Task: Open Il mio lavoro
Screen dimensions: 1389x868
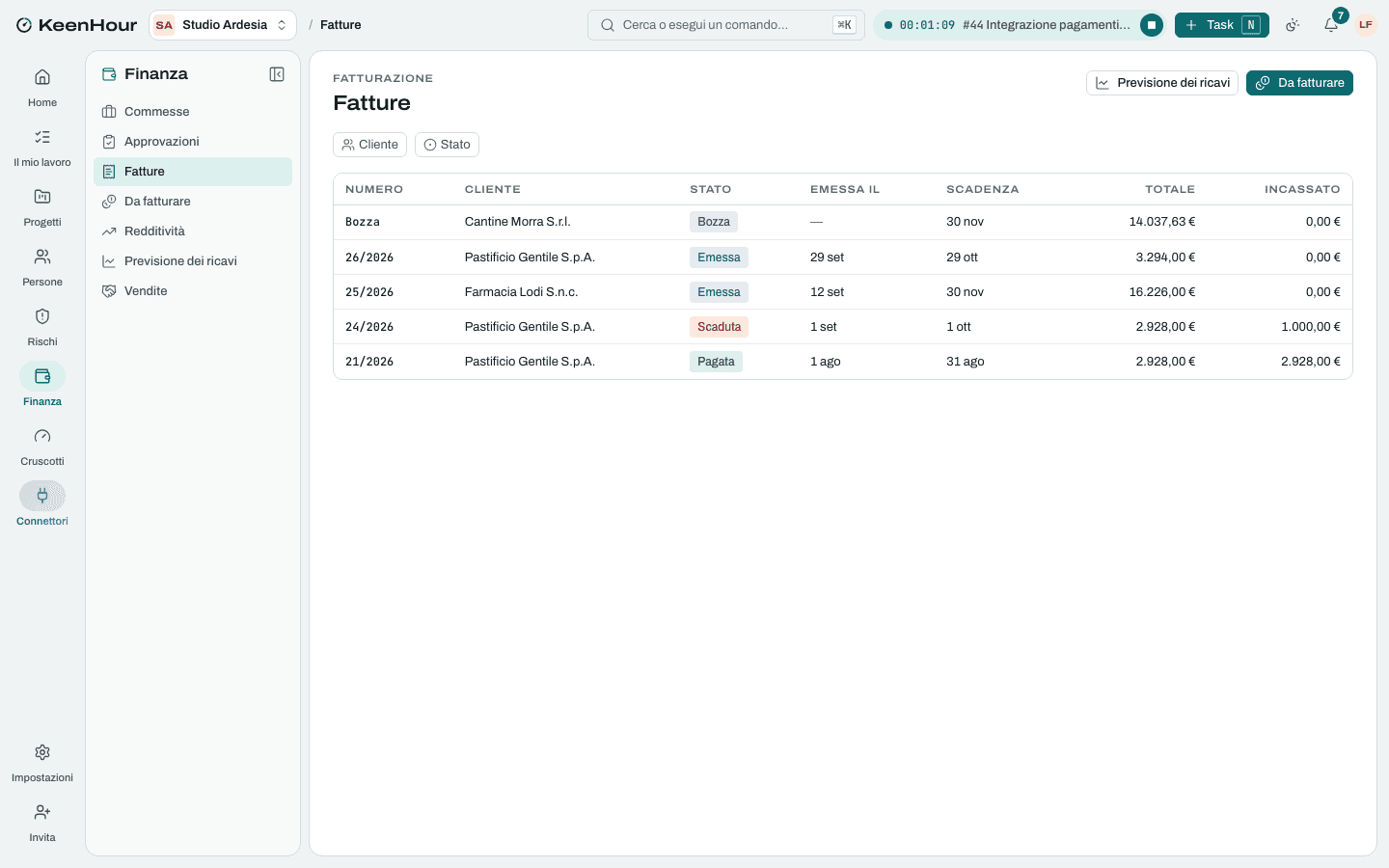Action: point(42,148)
